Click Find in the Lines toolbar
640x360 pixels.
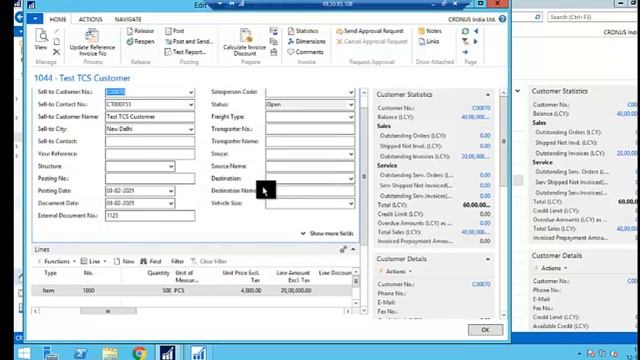[151, 261]
